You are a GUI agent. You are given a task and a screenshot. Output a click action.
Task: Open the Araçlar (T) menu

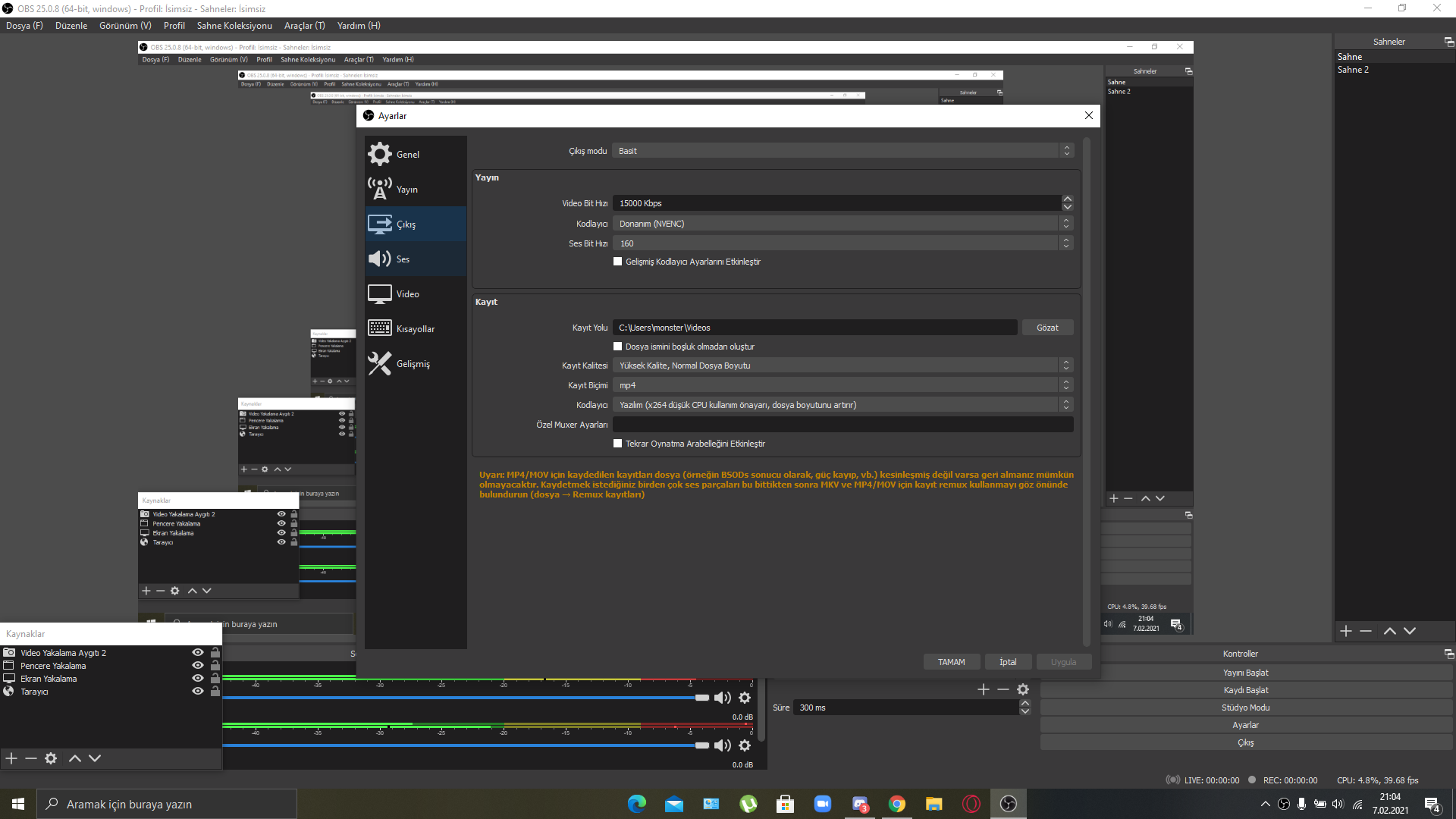(304, 26)
